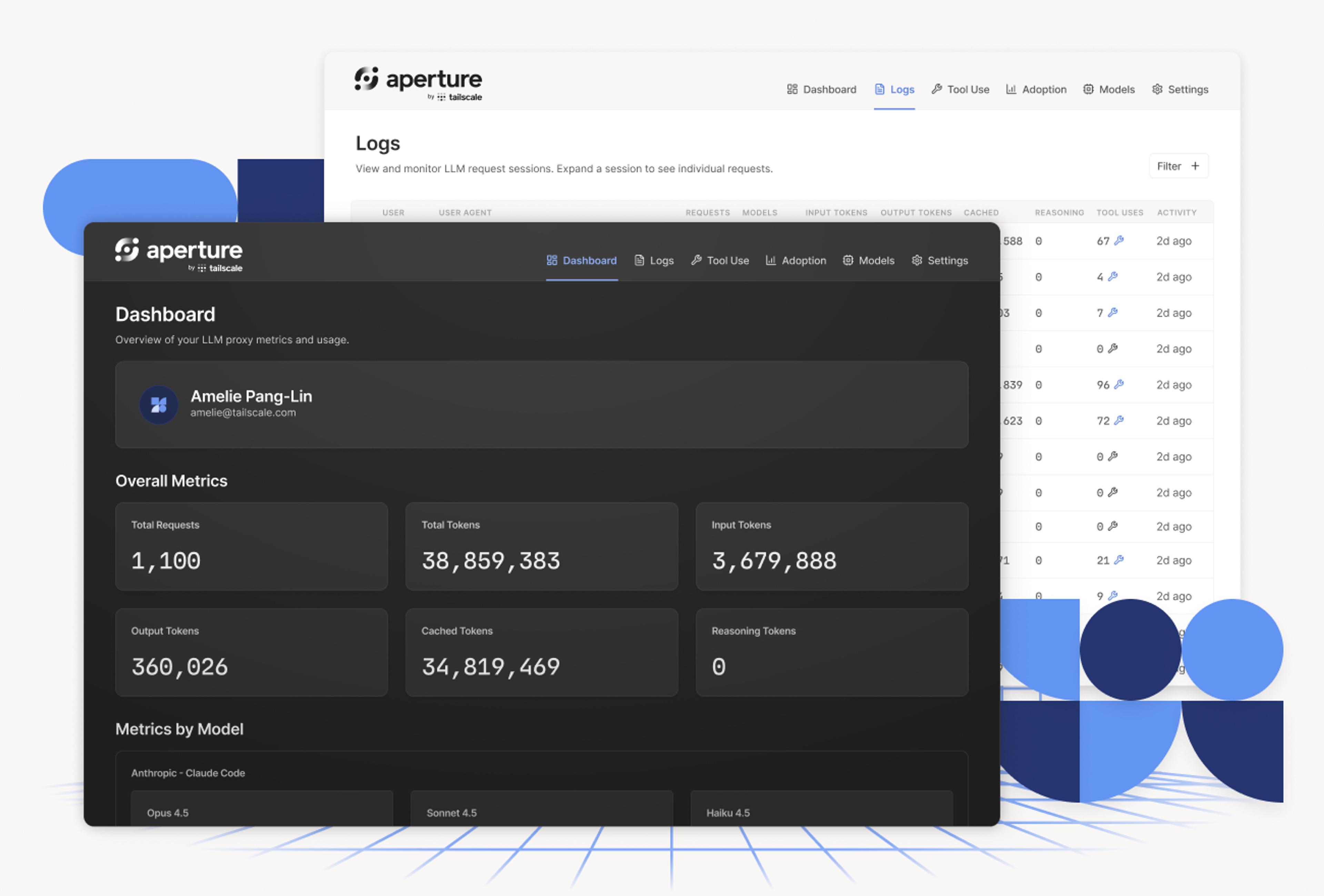Click the INPUT TOKENS column header
1324x896 pixels.
[x=836, y=212]
